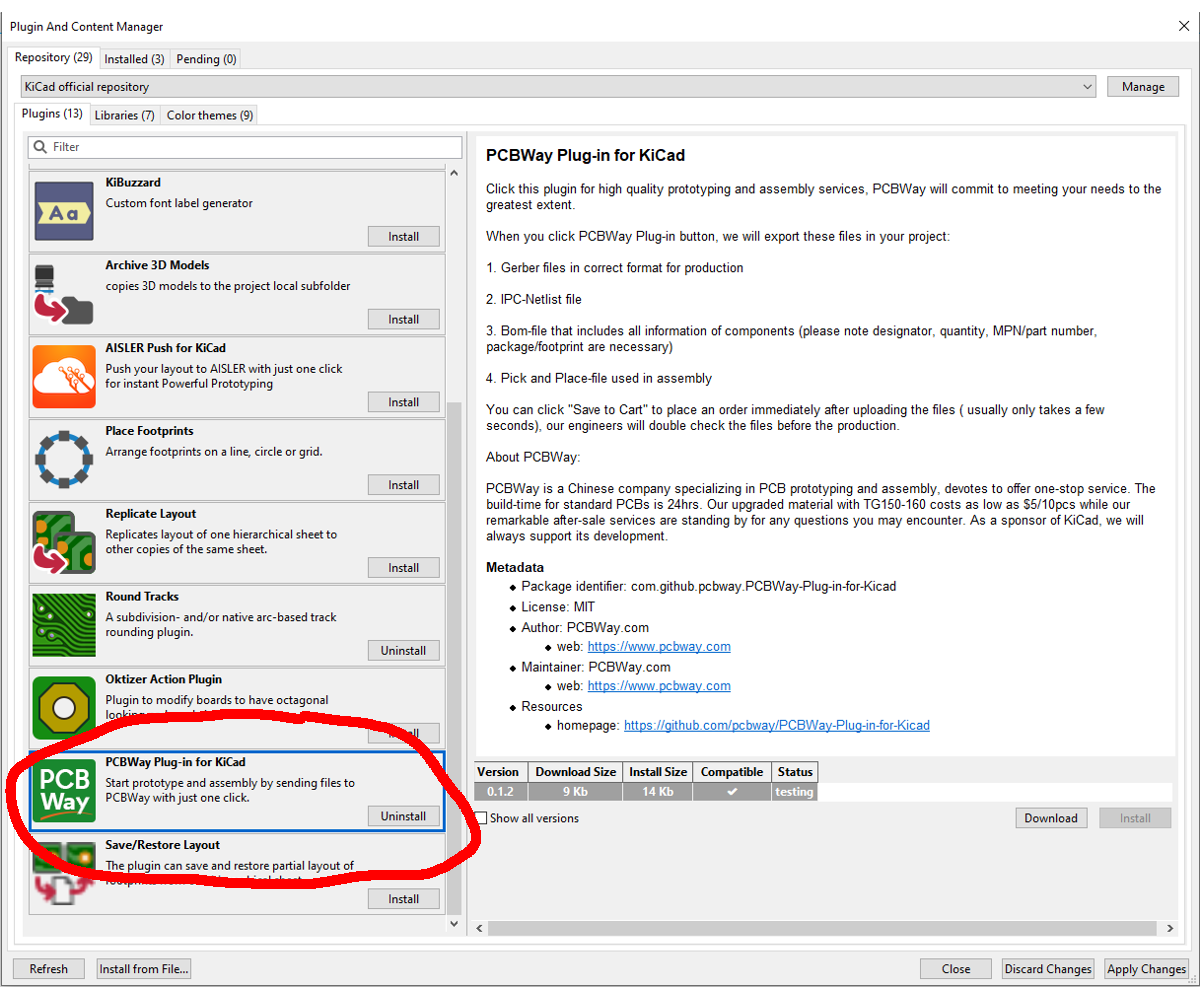
Task: Select the AISLER Push cloud icon
Action: pos(64,376)
